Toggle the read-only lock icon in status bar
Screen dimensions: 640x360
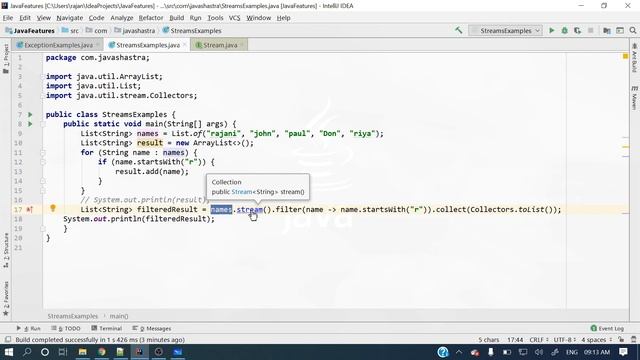[x=621, y=340]
